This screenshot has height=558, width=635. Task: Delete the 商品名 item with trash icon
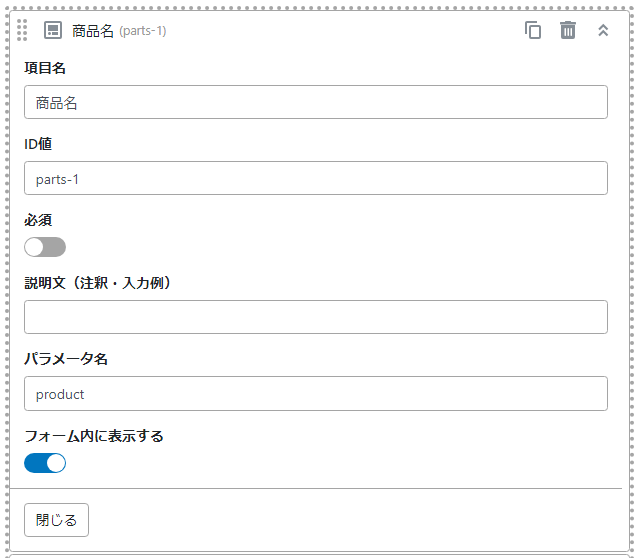click(568, 30)
